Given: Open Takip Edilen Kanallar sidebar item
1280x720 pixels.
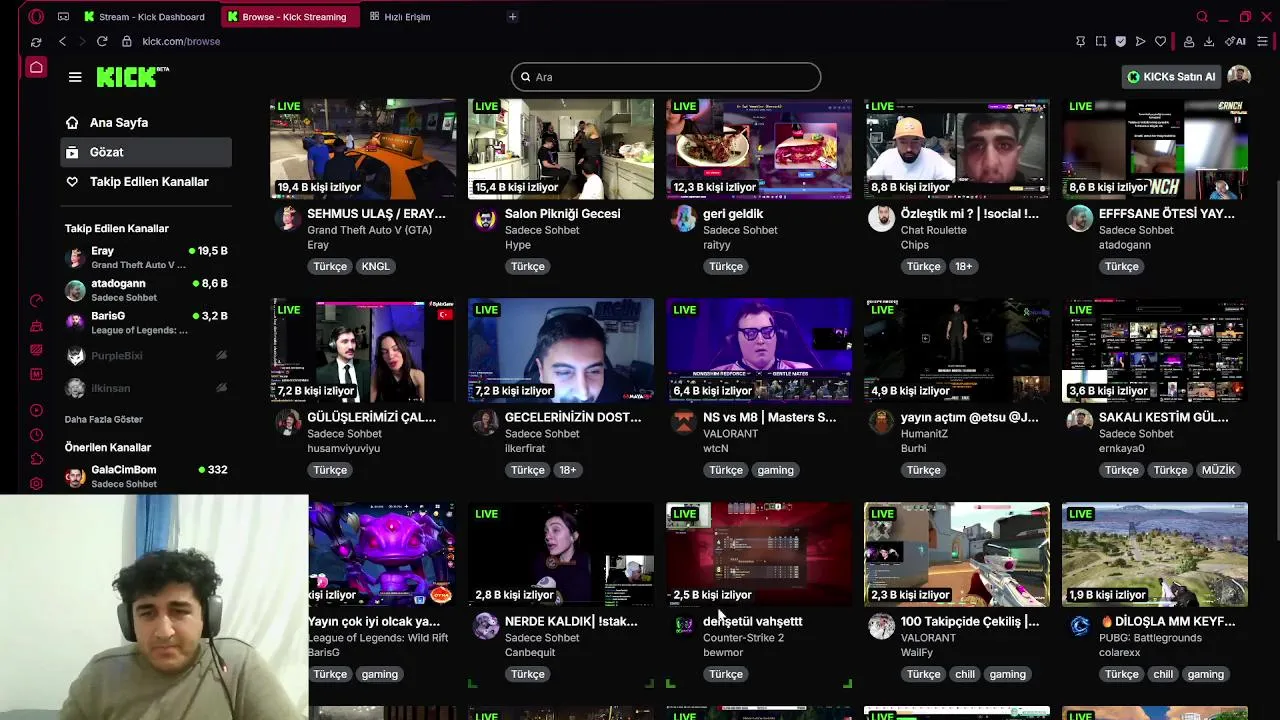Looking at the screenshot, I should [x=146, y=181].
